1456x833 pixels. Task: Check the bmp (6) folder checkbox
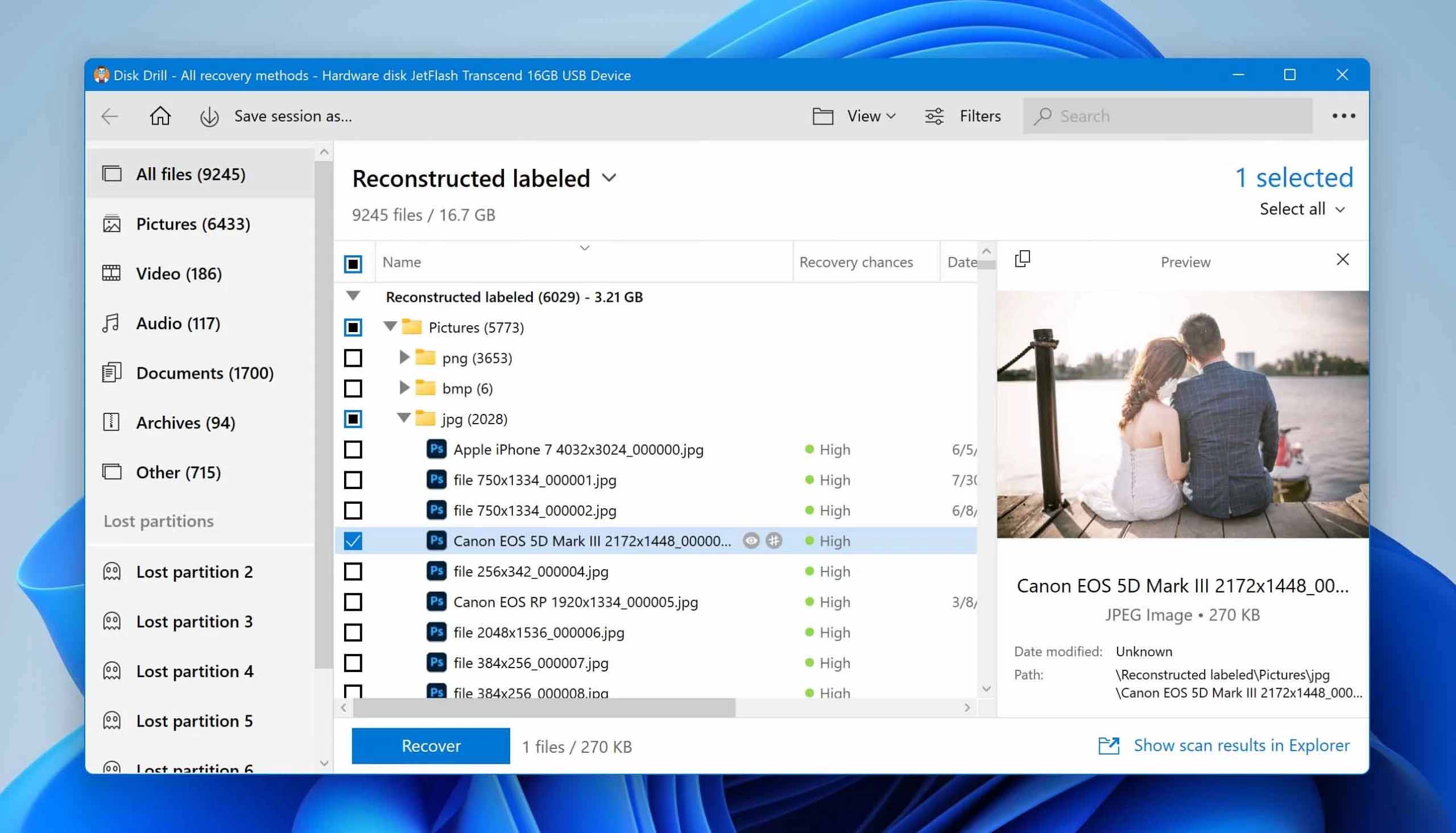353,388
